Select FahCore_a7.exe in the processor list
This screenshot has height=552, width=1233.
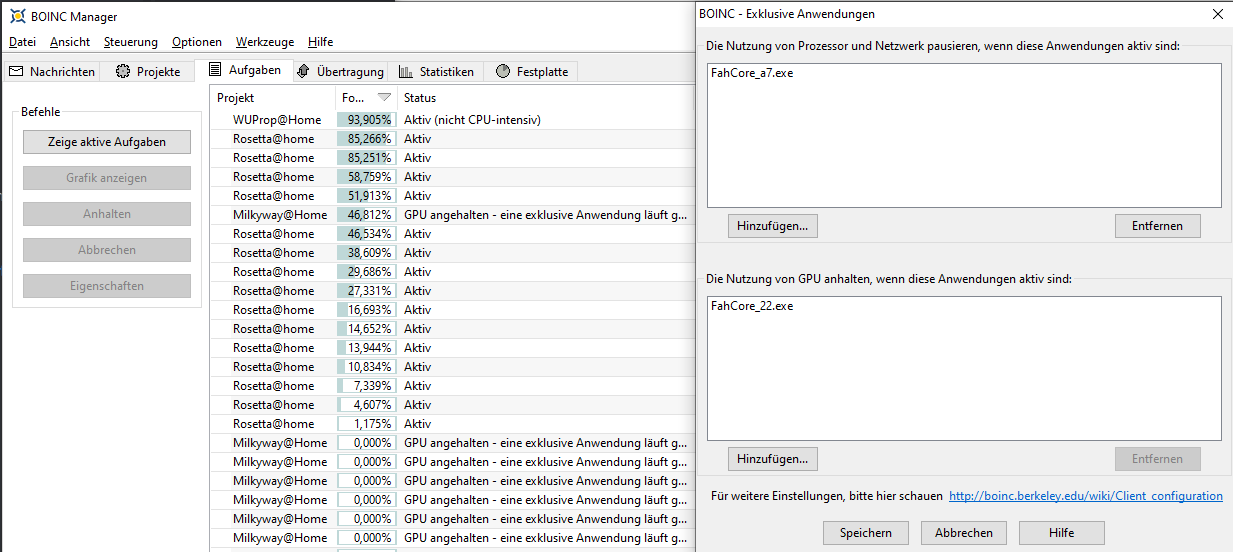click(751, 74)
